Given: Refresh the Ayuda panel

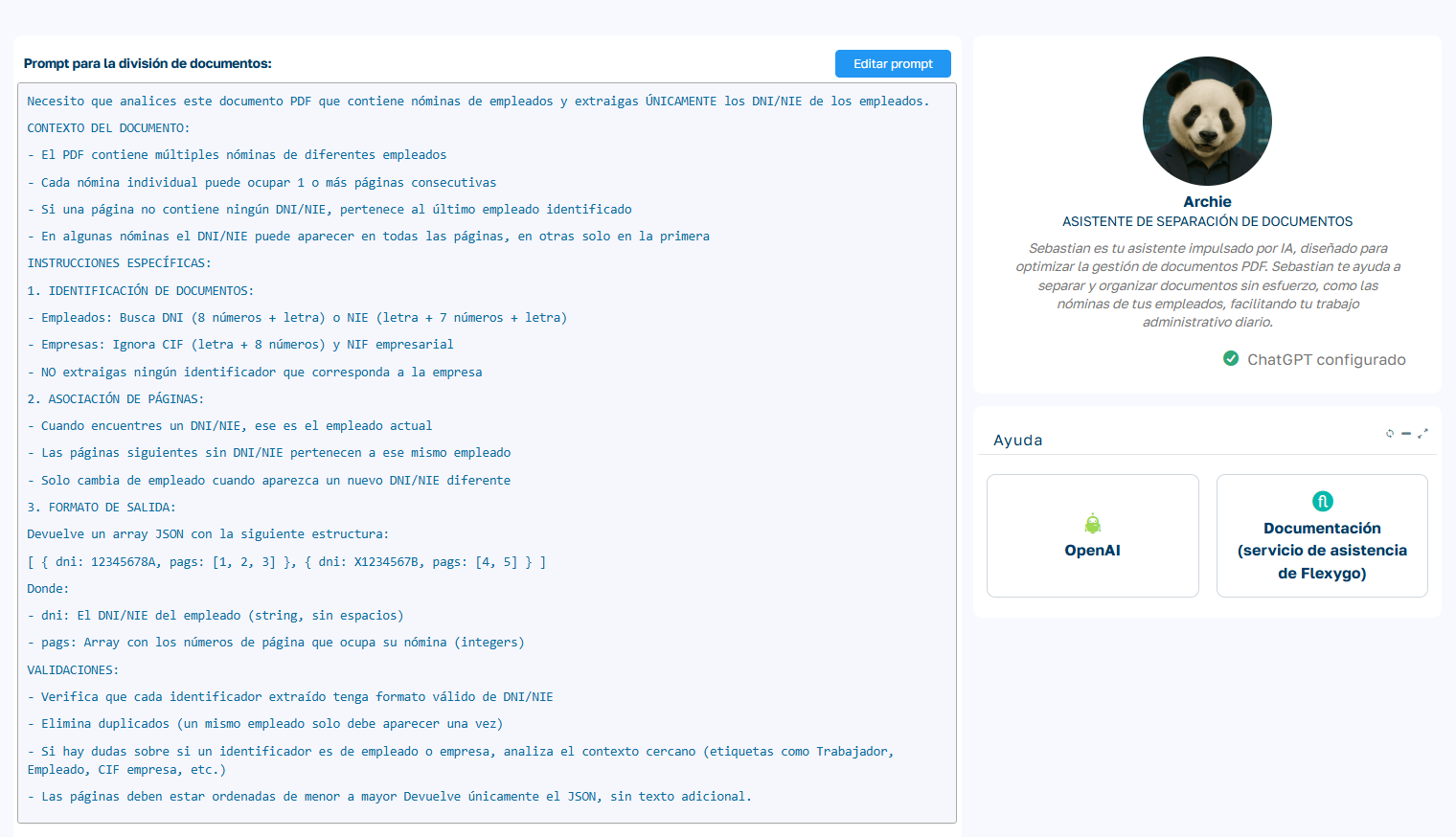Looking at the screenshot, I should tap(1390, 434).
